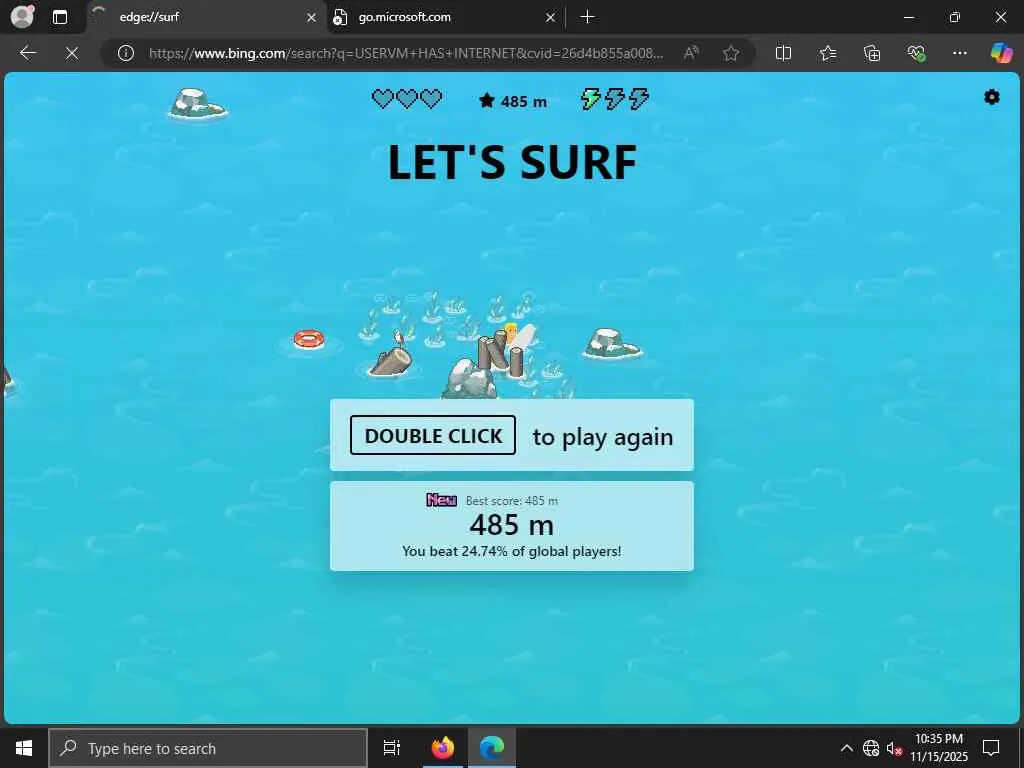Screen dimensions: 1024x768
Task: Close the edge://surf tab
Action: (x=312, y=18)
